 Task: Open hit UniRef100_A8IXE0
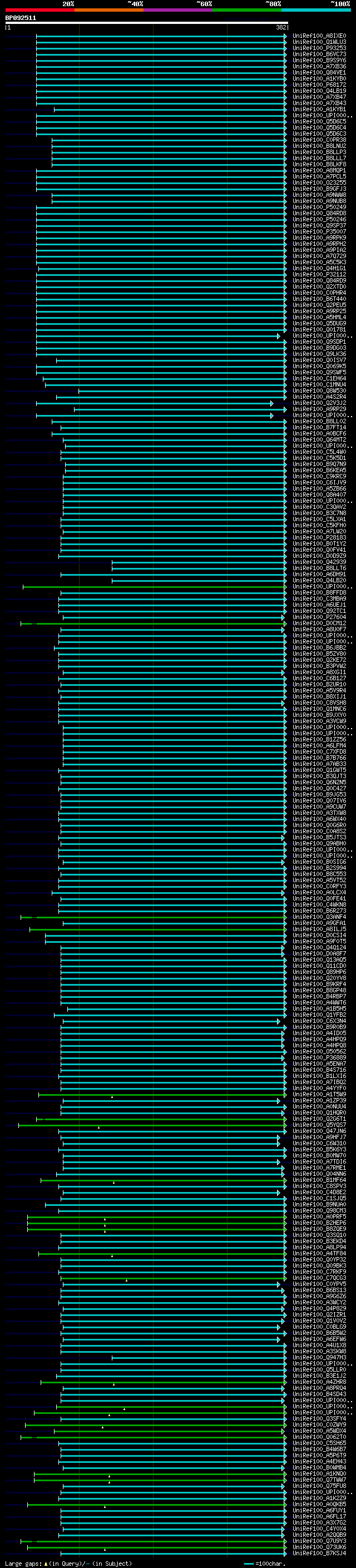click(319, 36)
